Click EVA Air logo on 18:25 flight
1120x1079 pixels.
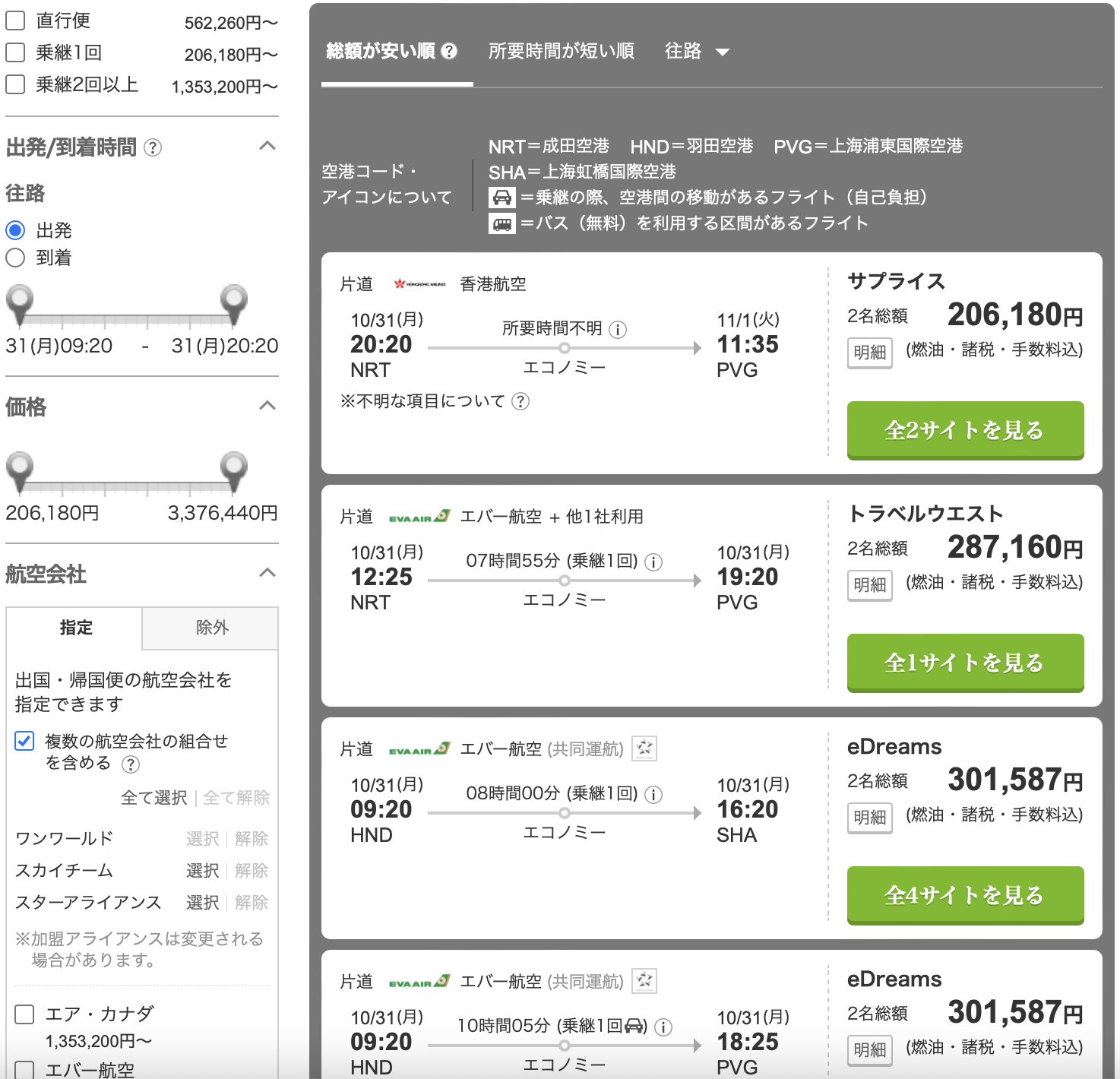(419, 982)
